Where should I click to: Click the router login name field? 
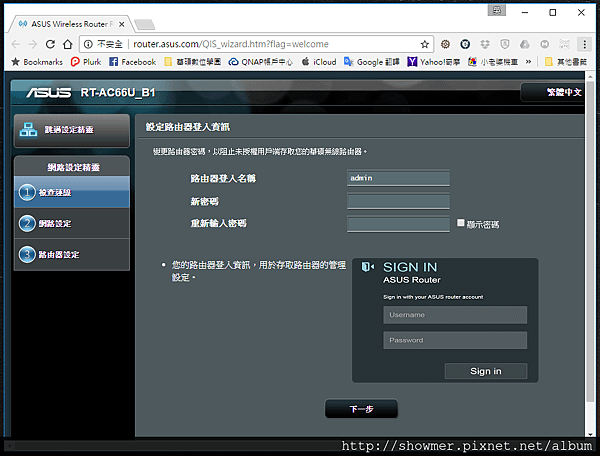[x=398, y=178]
